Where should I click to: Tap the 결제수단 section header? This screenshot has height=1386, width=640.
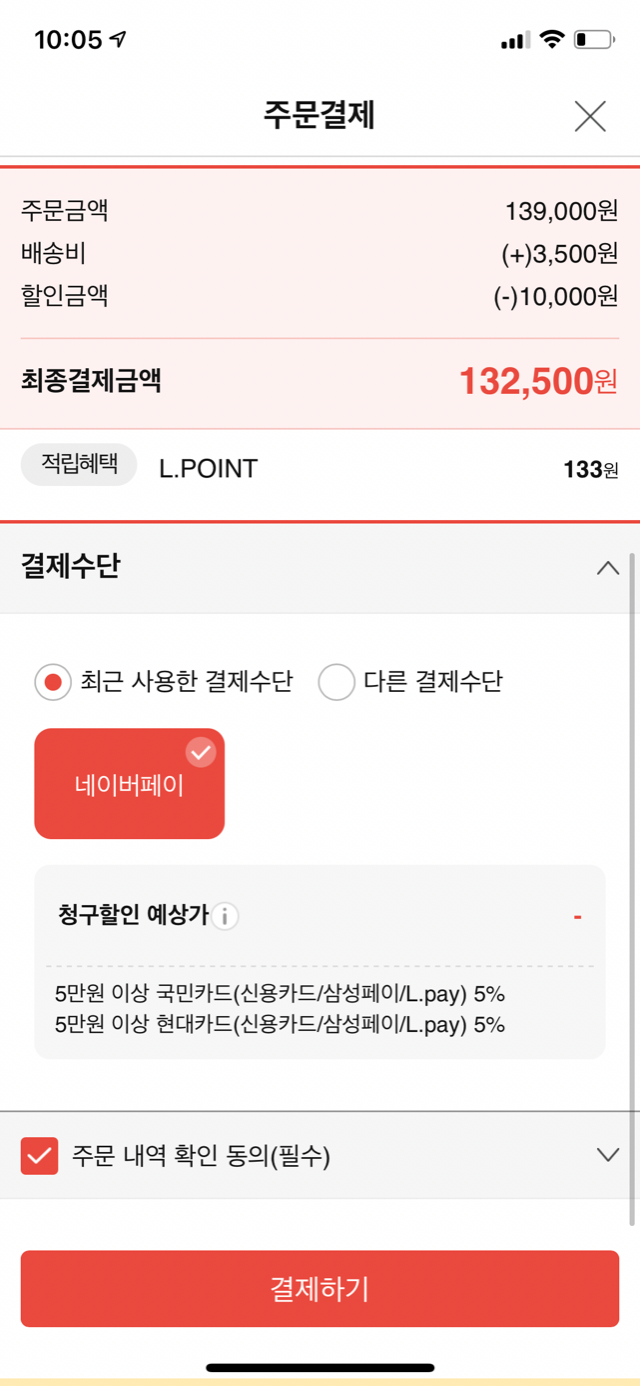(320, 568)
